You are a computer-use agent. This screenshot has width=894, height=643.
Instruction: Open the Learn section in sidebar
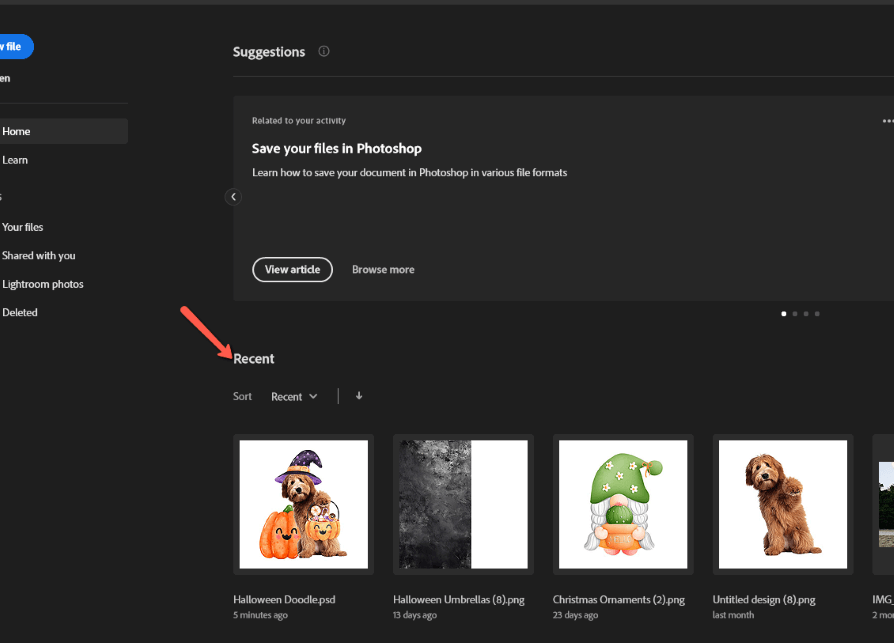tap(15, 160)
